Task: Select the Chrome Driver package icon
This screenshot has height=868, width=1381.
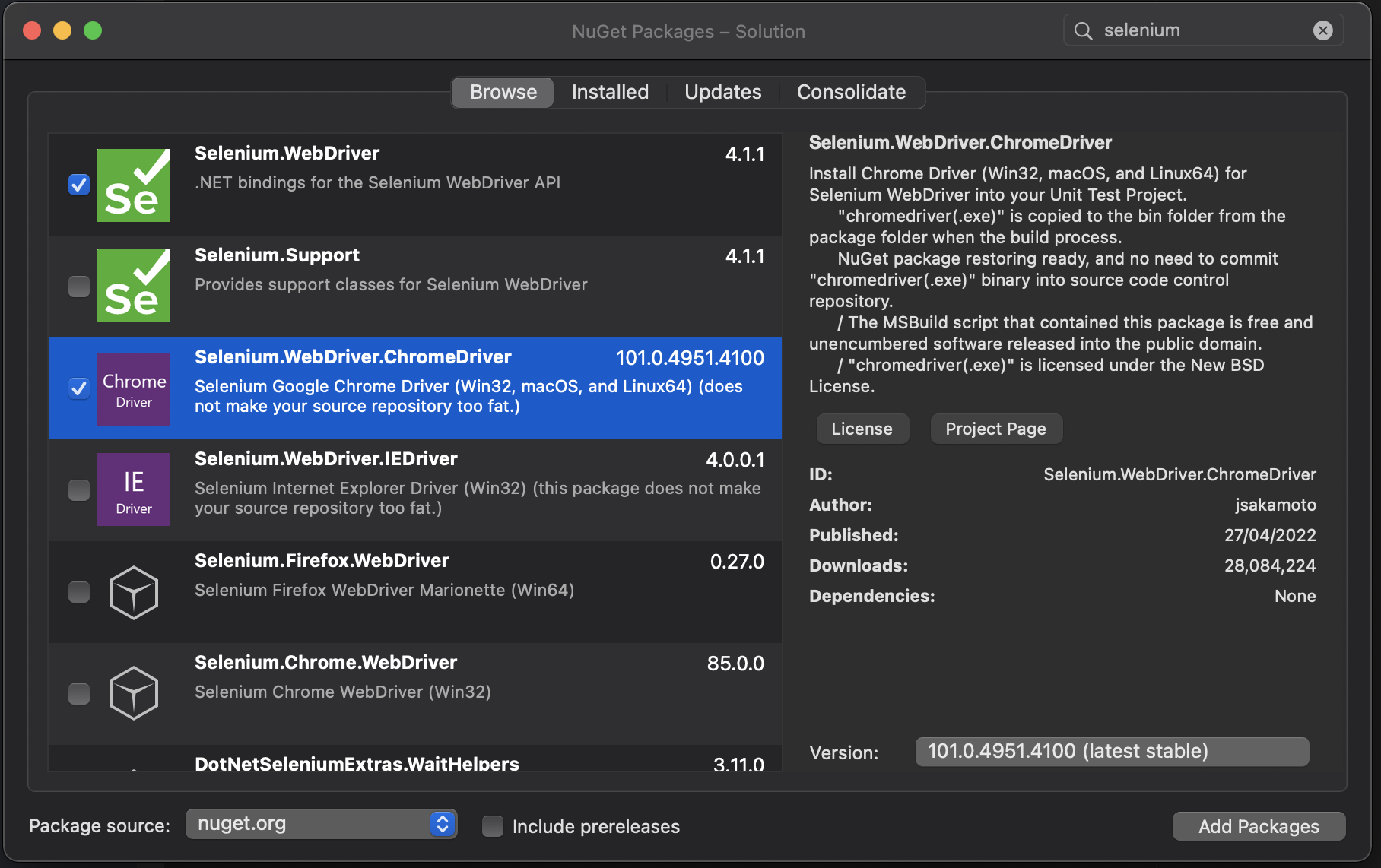Action: pyautogui.click(x=134, y=388)
